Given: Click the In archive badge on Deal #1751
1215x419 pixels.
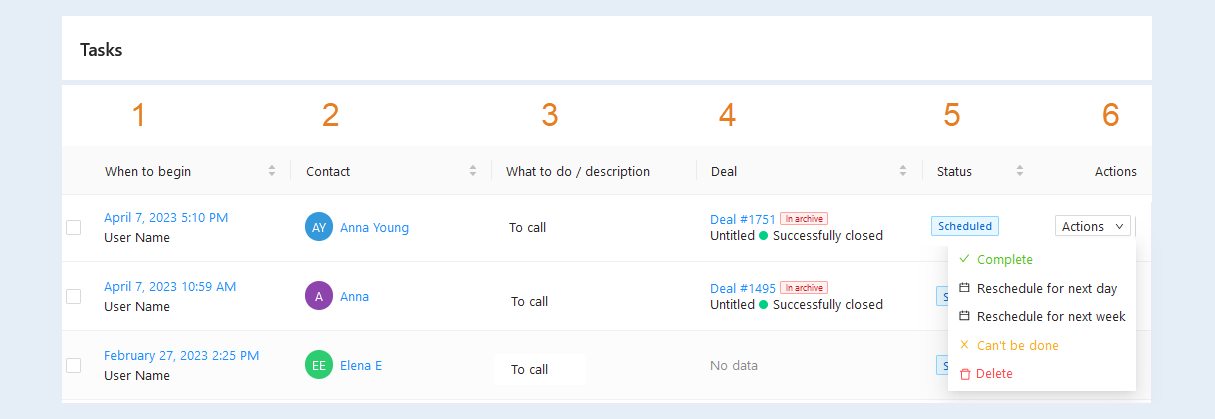Looking at the screenshot, I should 804,218.
